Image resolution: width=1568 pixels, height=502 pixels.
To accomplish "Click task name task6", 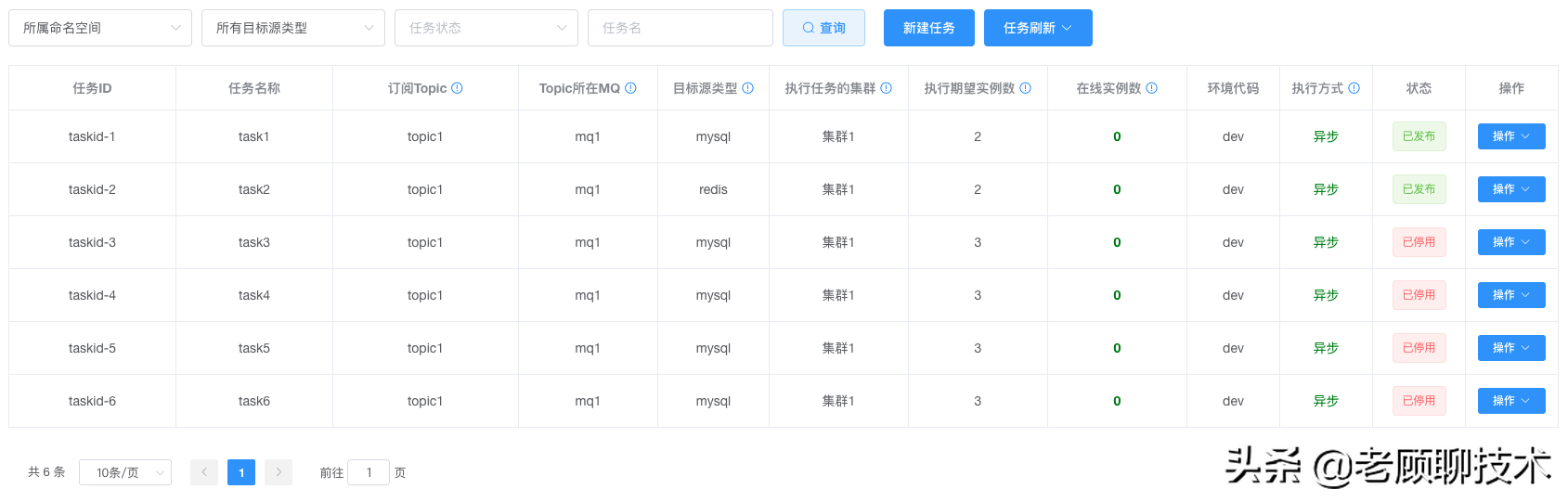I will tap(253, 401).
